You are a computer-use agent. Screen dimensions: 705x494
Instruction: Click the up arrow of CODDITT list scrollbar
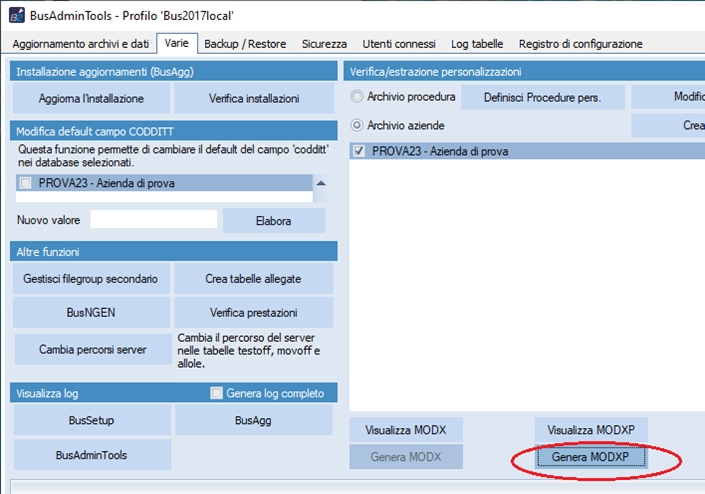(x=321, y=183)
